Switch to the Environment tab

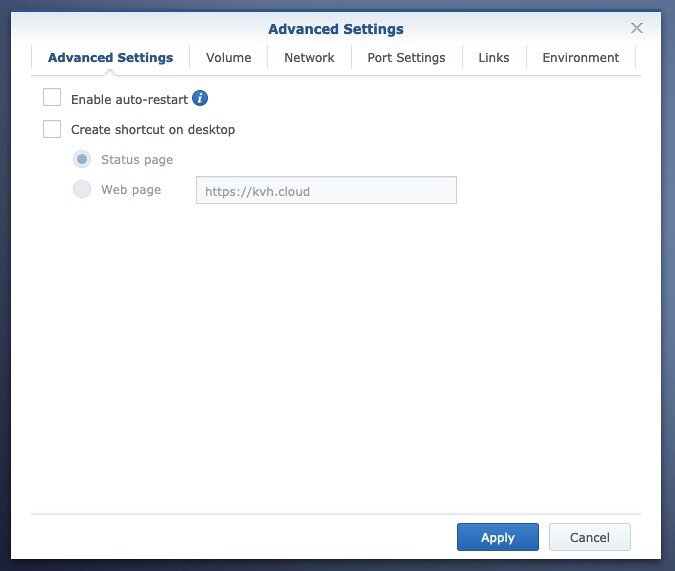581,58
